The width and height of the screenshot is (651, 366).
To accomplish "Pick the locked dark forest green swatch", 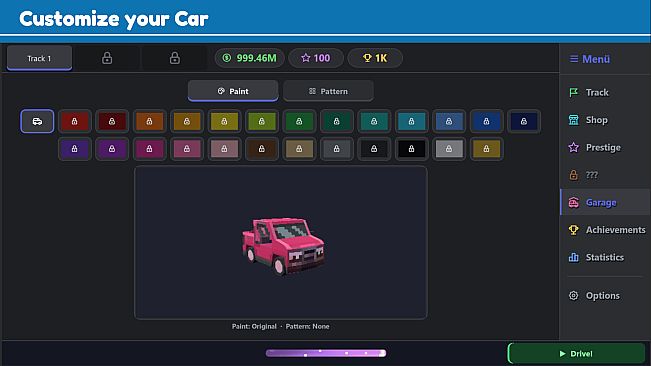I will (336, 121).
